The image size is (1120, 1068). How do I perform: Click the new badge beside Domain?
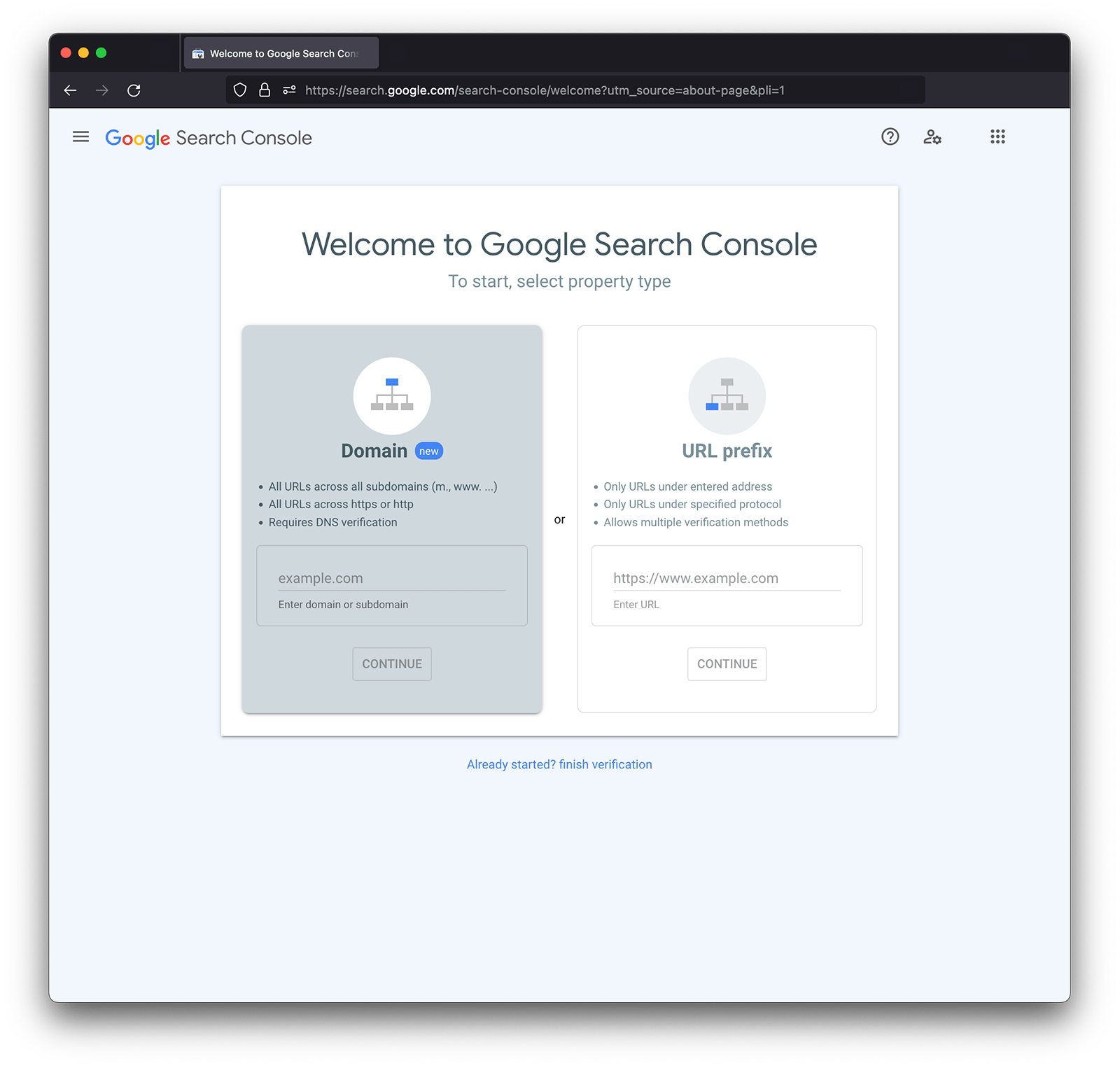click(x=429, y=451)
